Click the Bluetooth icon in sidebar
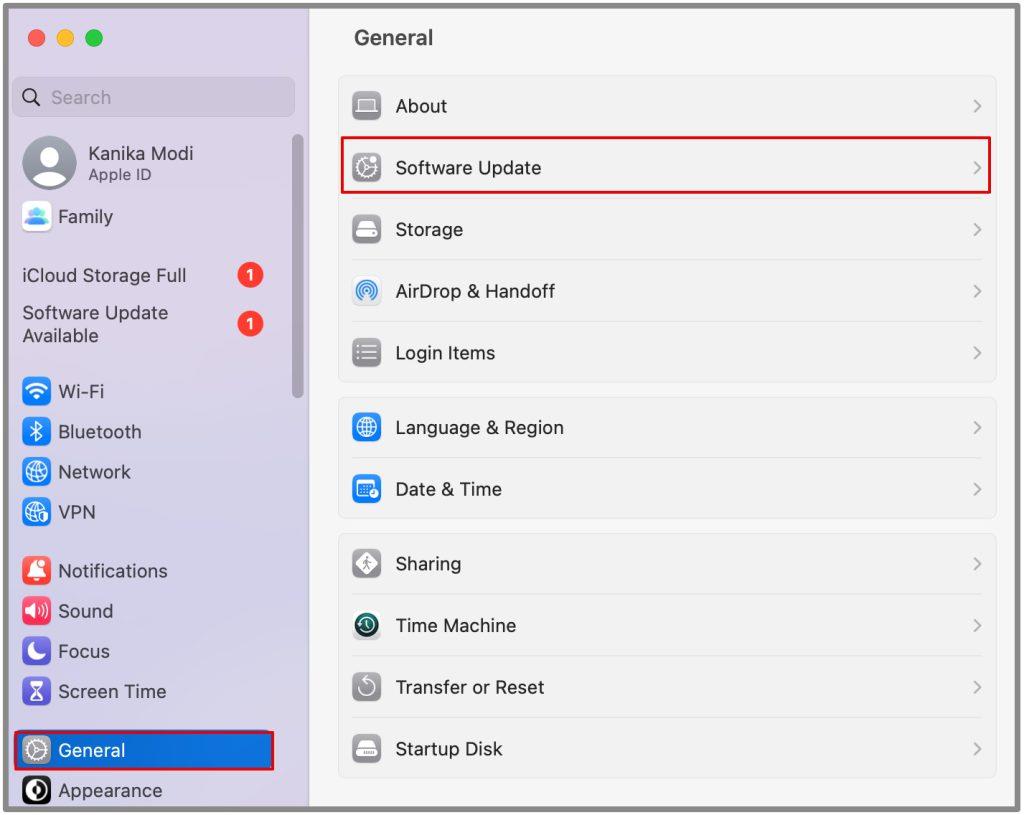This screenshot has width=1024, height=815. tap(37, 432)
